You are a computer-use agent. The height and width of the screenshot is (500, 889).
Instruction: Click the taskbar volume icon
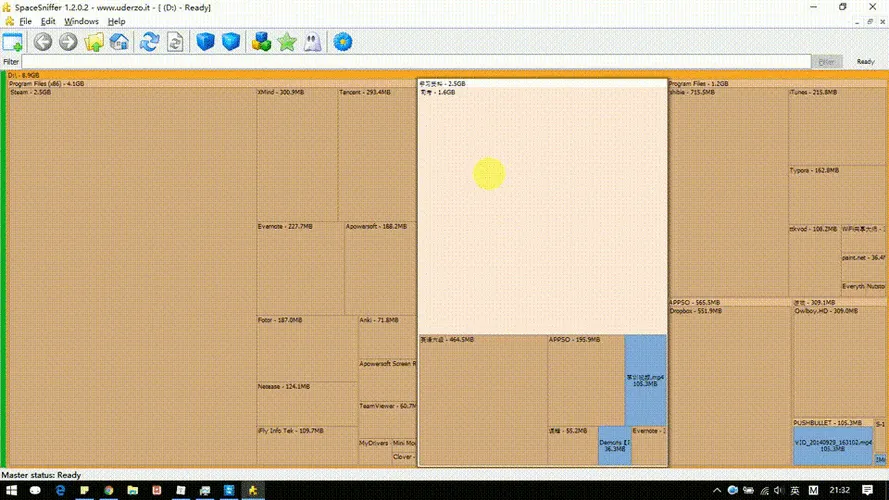pyautogui.click(x=779, y=490)
